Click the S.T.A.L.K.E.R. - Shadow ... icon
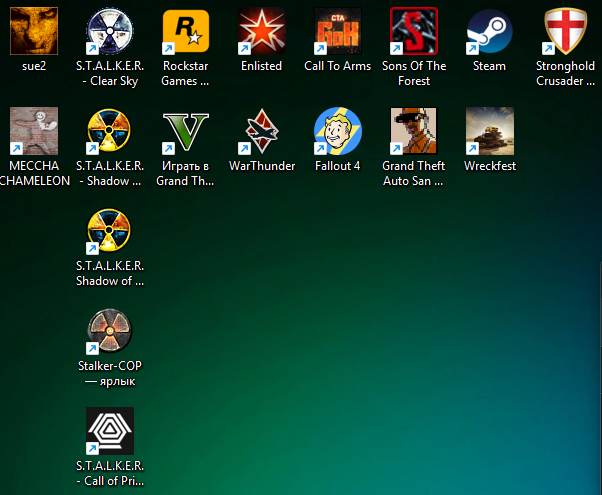This screenshot has height=495, width=602. tap(110, 131)
